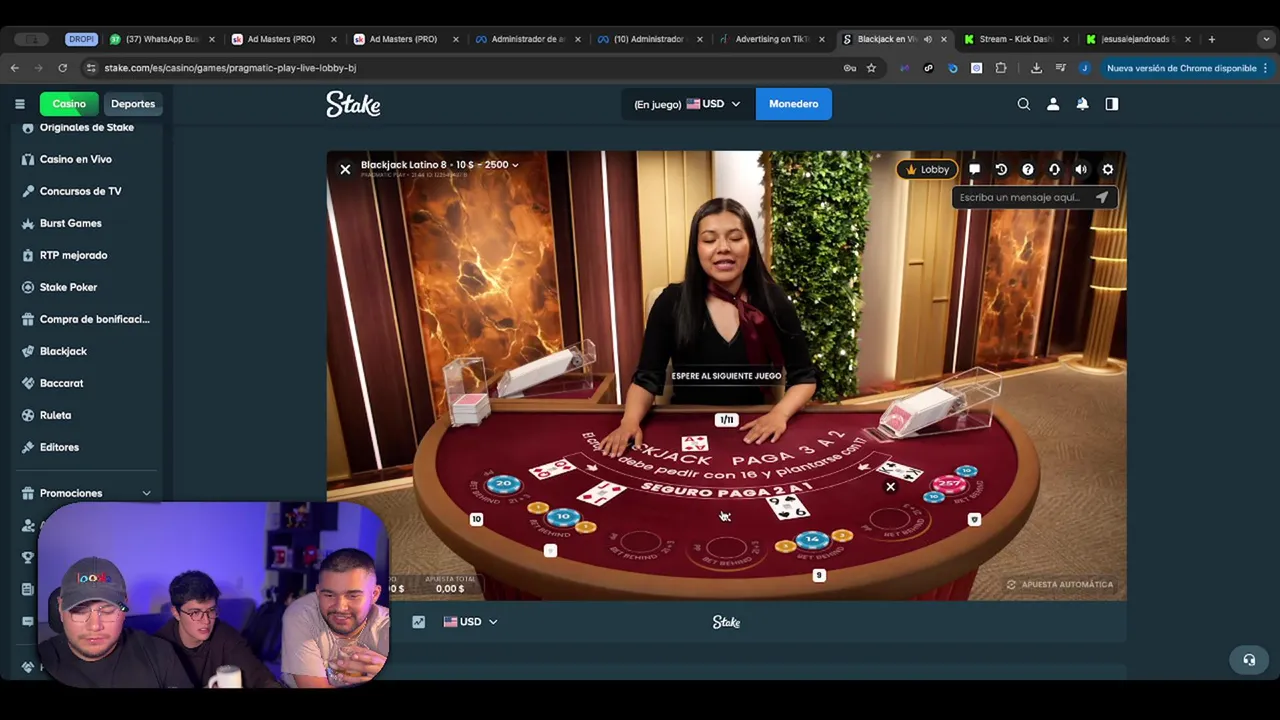
Task: Dismiss the X marker on the table
Action: tap(890, 487)
